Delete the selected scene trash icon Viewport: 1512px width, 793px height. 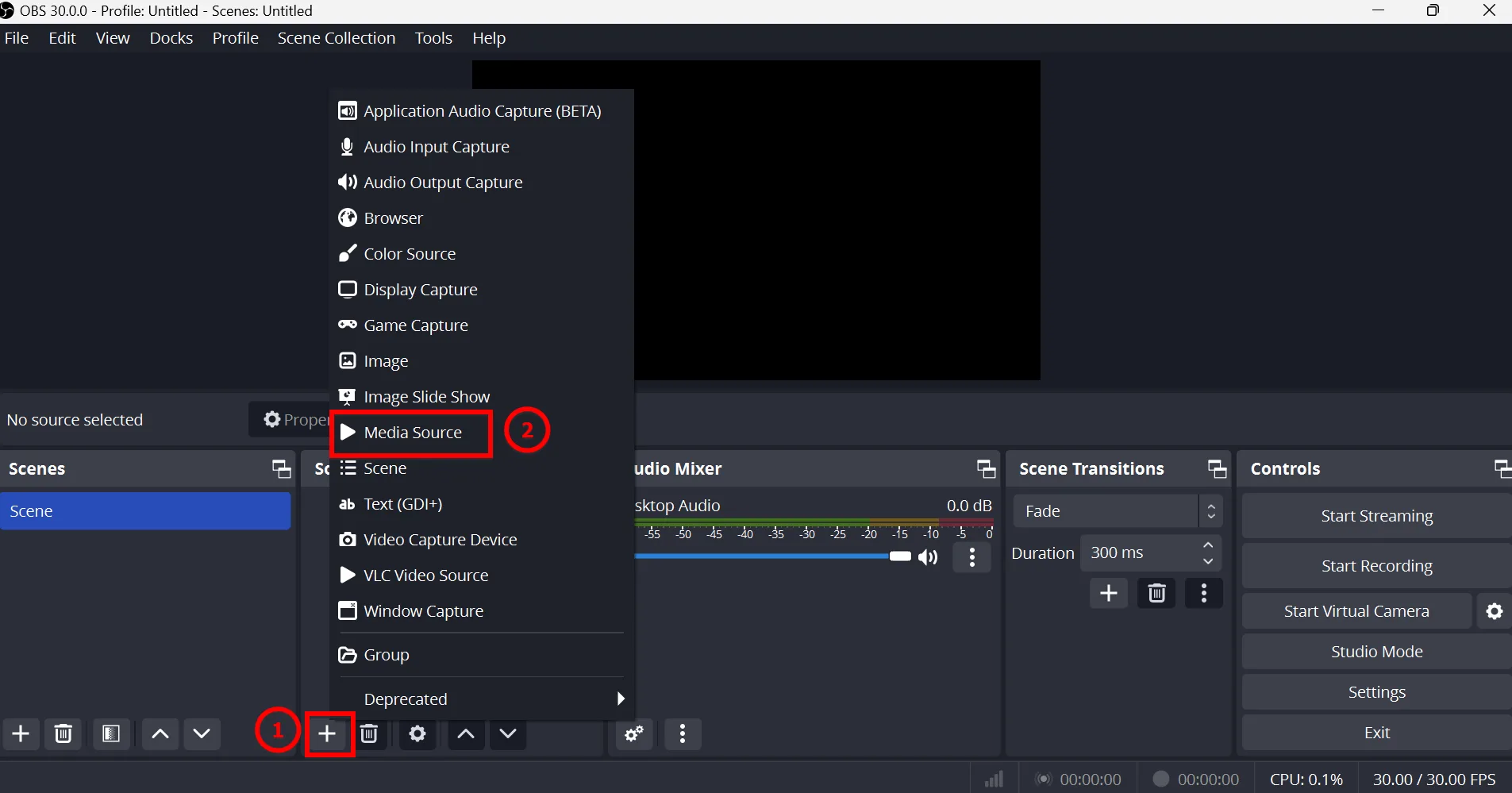(63, 733)
